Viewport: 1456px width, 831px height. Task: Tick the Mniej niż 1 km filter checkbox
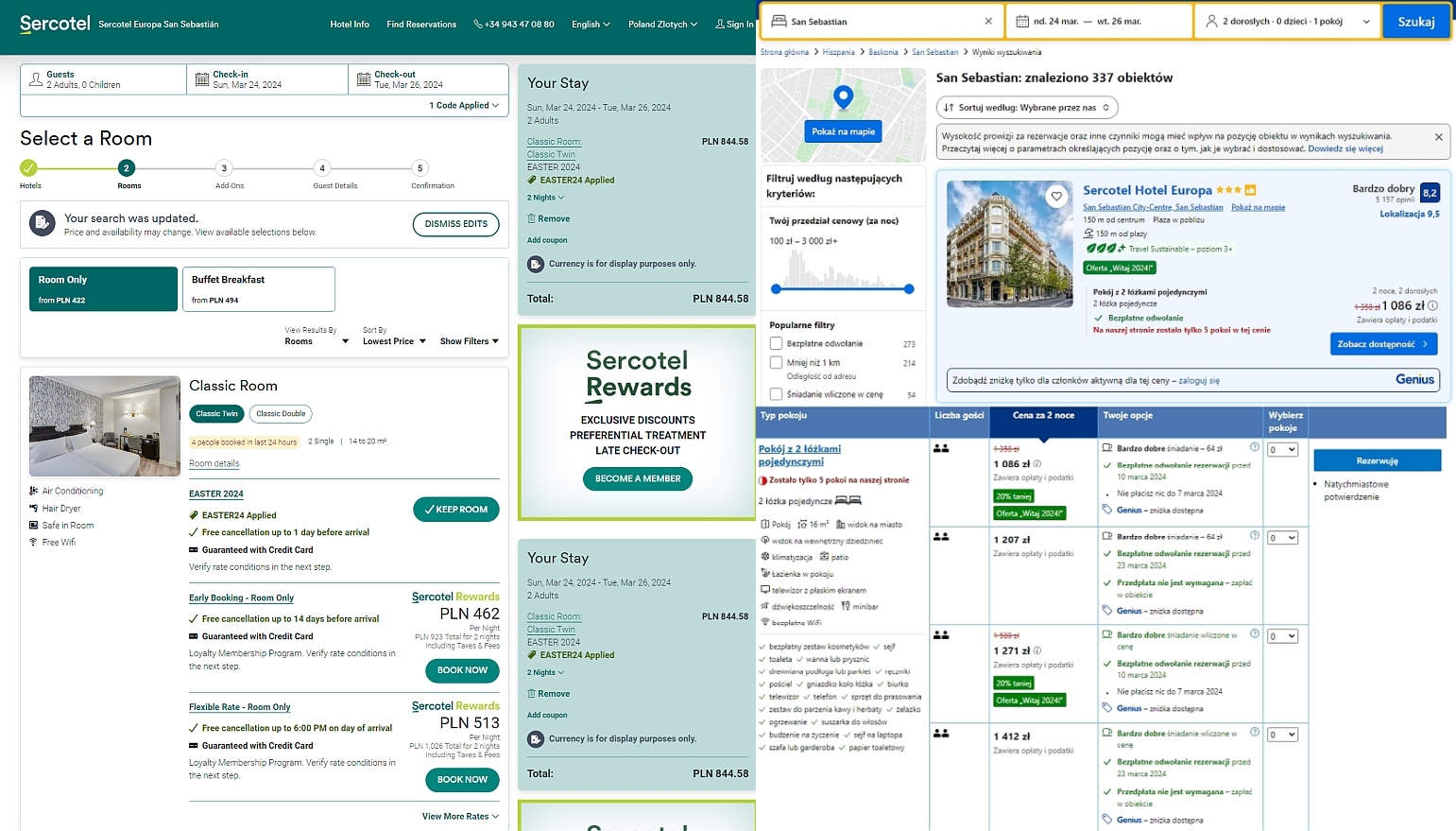tap(776, 363)
